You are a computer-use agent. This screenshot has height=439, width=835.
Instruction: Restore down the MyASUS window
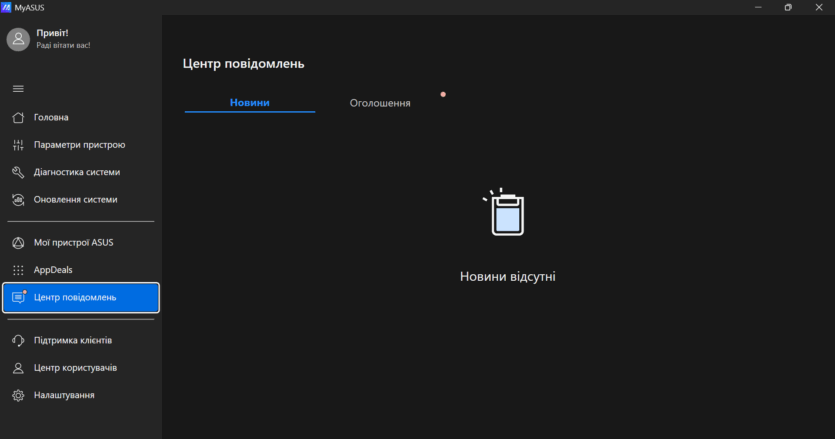coord(788,7)
